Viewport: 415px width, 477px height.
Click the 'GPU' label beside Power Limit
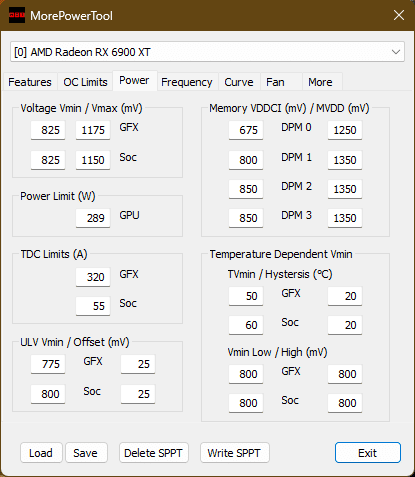(129, 215)
